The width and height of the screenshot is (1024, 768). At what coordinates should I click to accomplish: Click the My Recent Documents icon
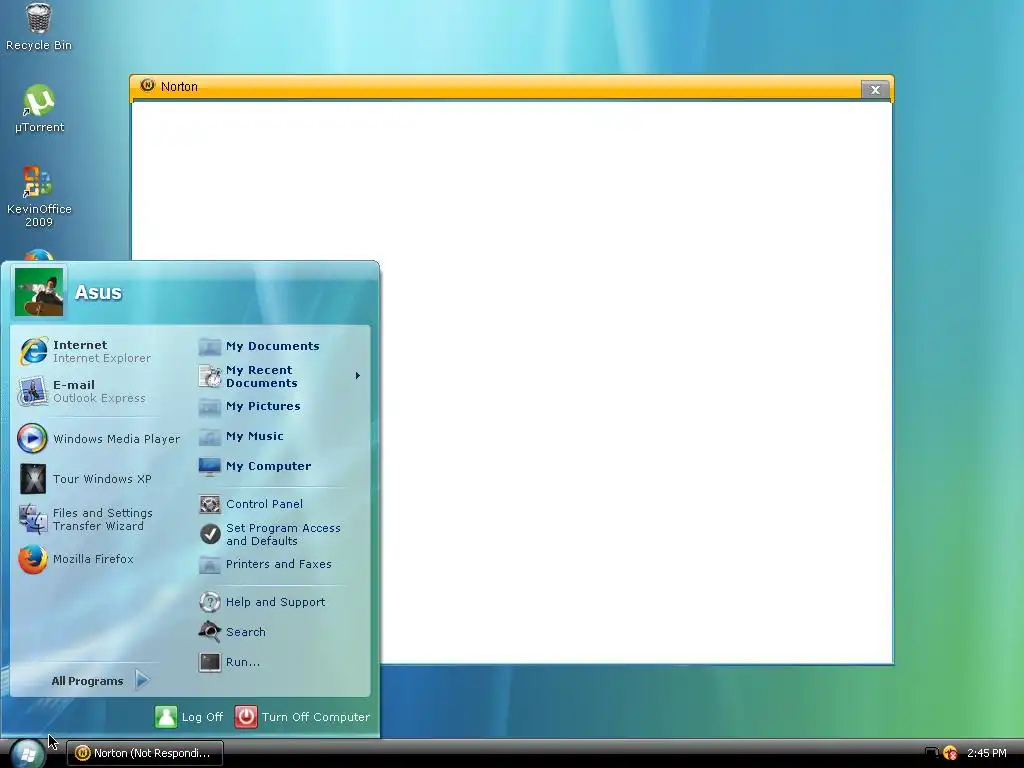click(210, 376)
